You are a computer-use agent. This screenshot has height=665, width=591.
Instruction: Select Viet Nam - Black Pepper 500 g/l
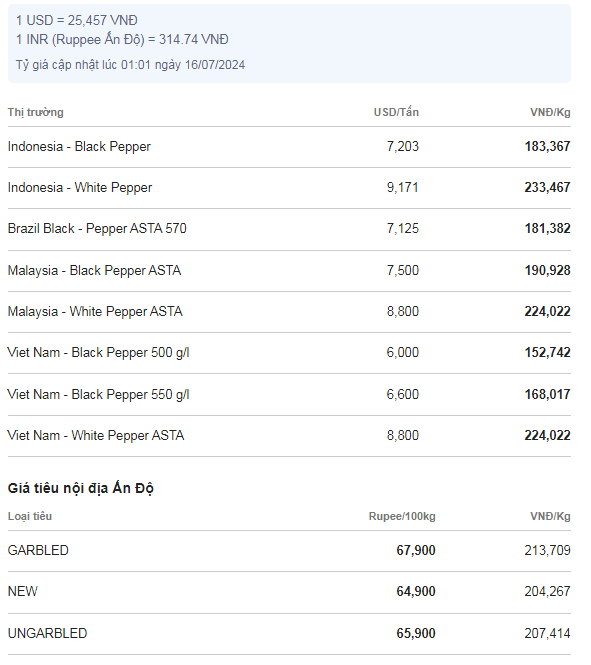coord(98,353)
